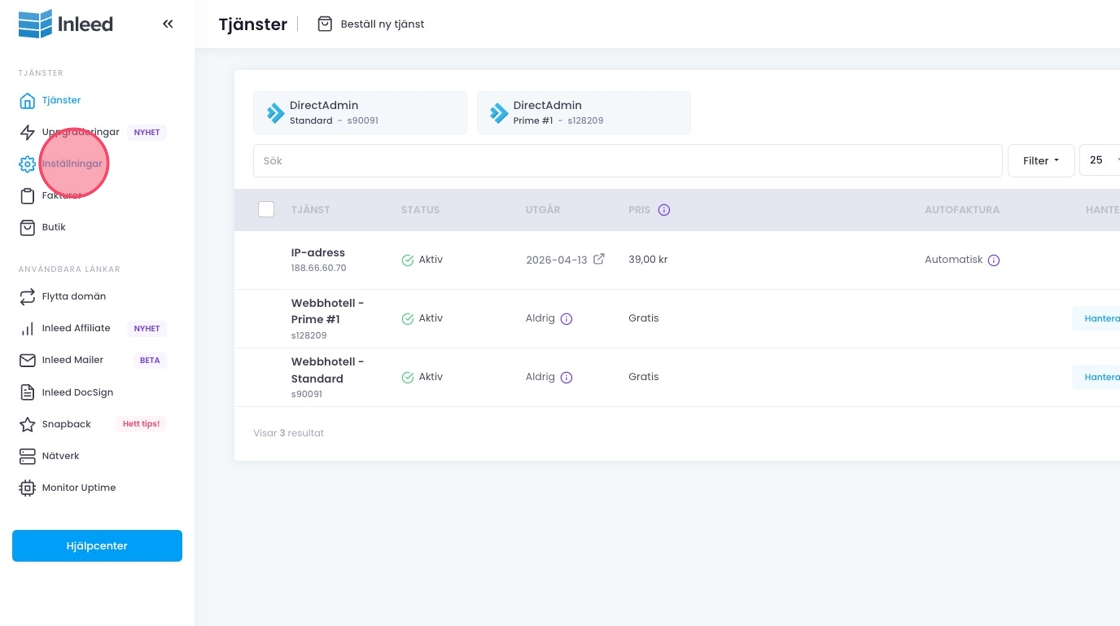Screen dimensions: 1120x626
Task: Open Tjänster in the sidebar
Action: click(61, 100)
